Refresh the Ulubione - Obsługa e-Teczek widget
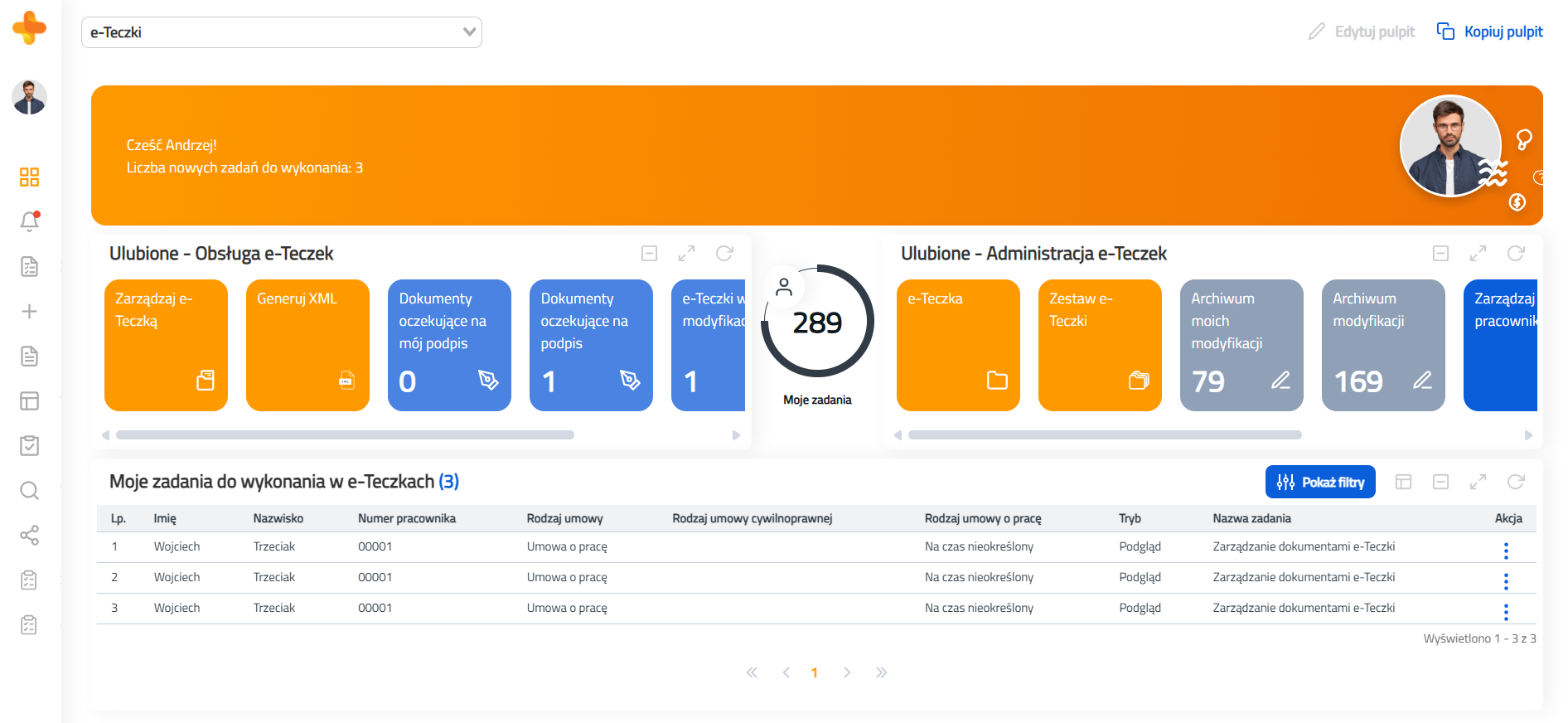The image size is (1568, 723). click(724, 254)
